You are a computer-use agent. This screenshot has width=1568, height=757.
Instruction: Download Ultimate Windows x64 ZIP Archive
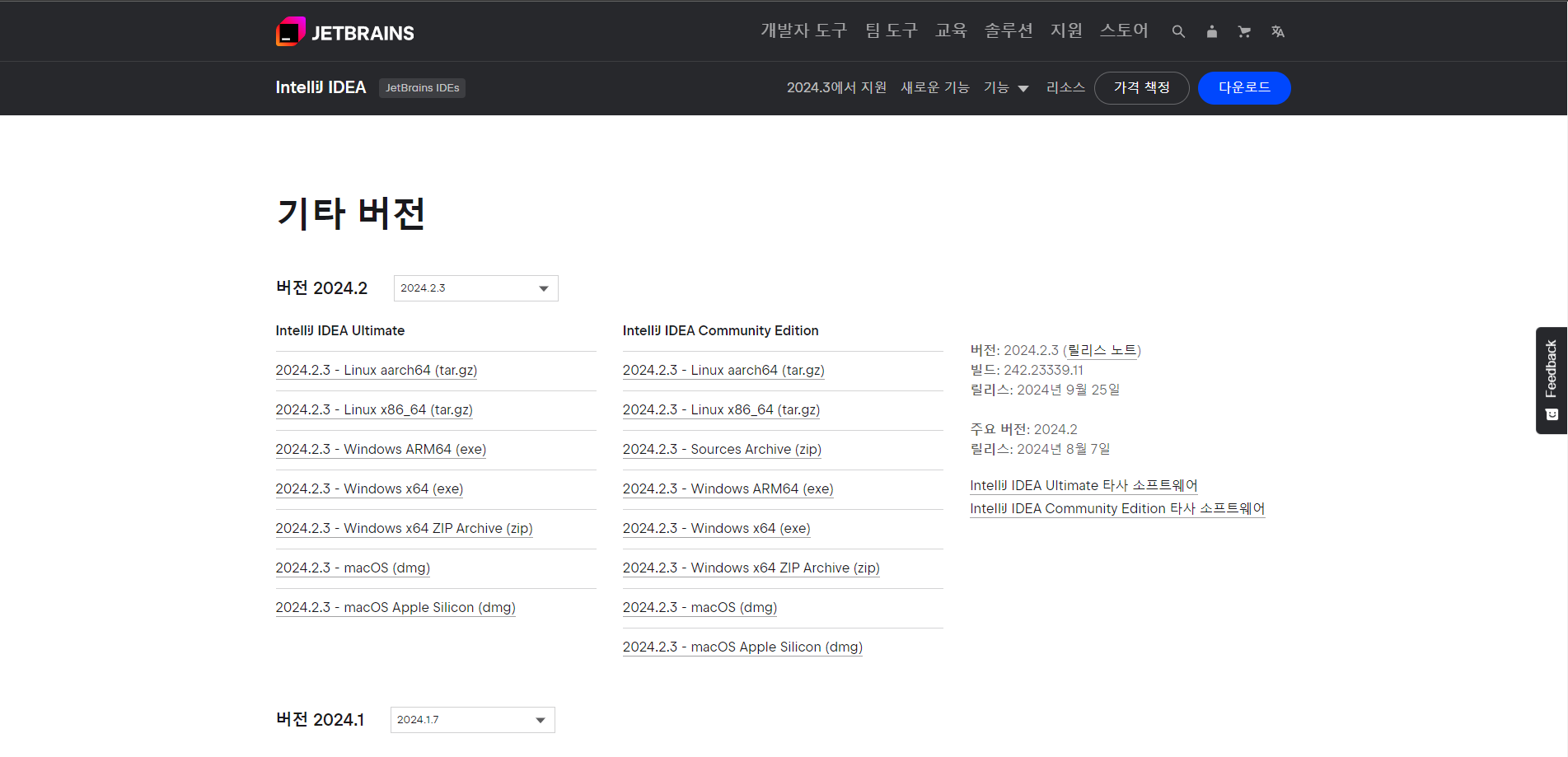pyautogui.click(x=404, y=529)
